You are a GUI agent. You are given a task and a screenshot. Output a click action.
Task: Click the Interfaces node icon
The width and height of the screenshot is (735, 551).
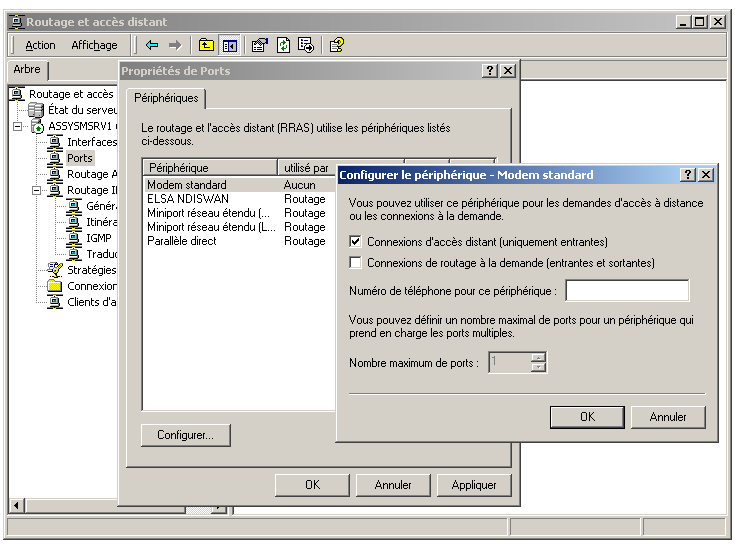point(55,142)
